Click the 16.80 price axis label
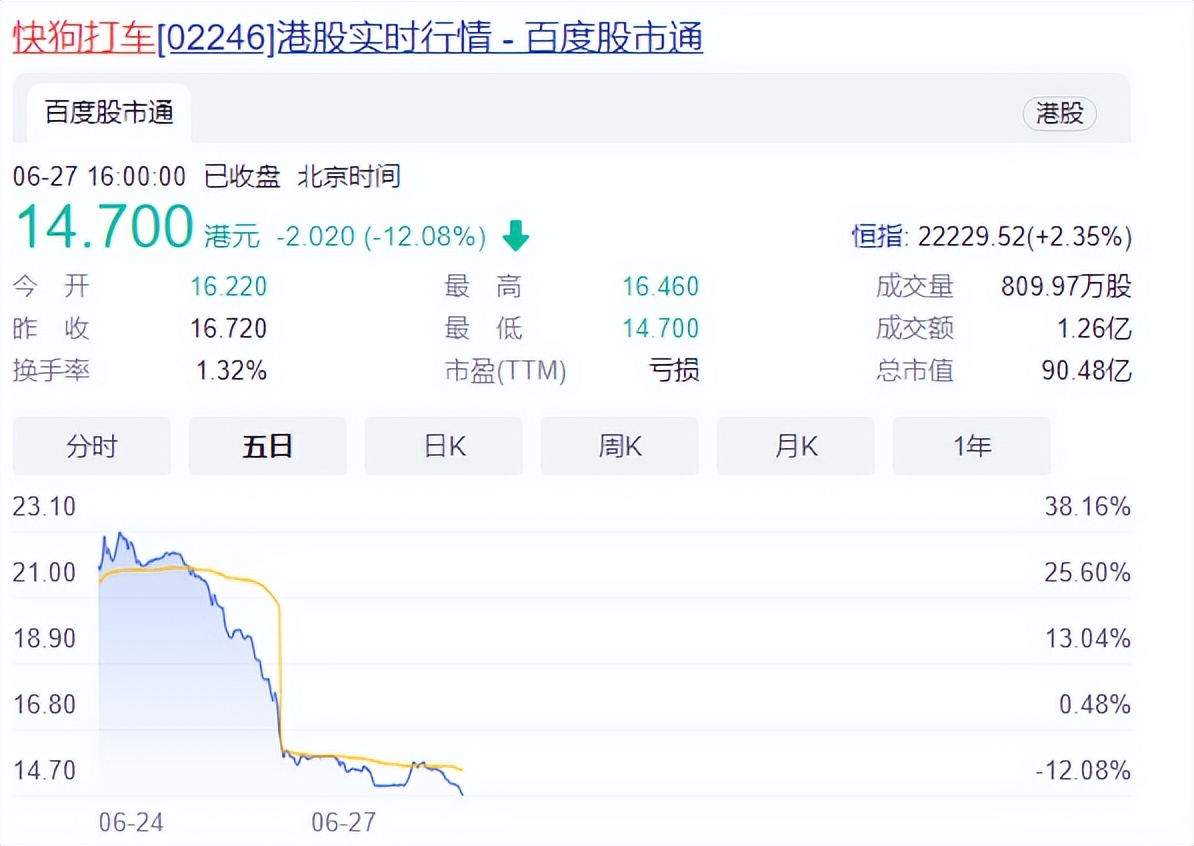The width and height of the screenshot is (1194, 846). 44,704
